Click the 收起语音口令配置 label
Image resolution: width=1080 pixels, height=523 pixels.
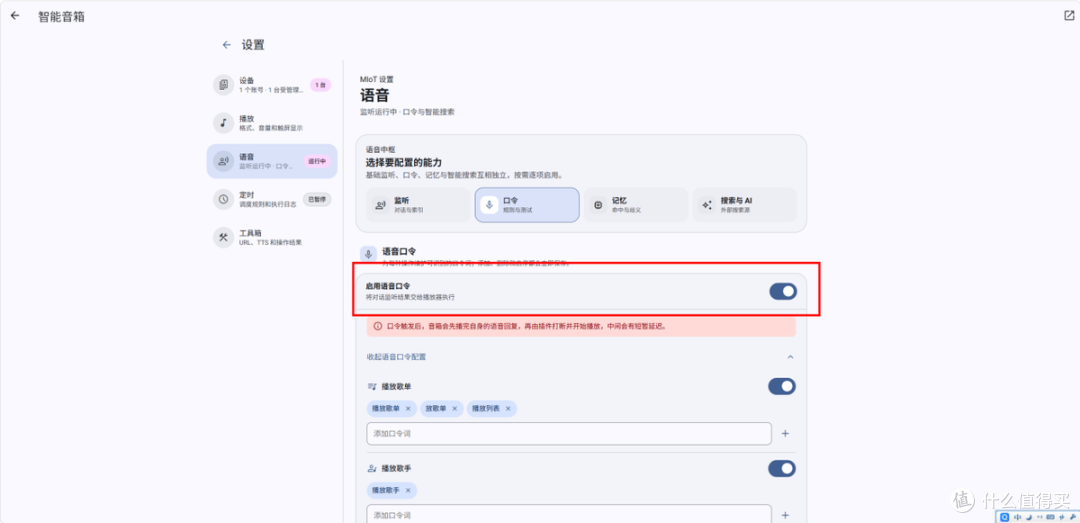click(x=397, y=357)
